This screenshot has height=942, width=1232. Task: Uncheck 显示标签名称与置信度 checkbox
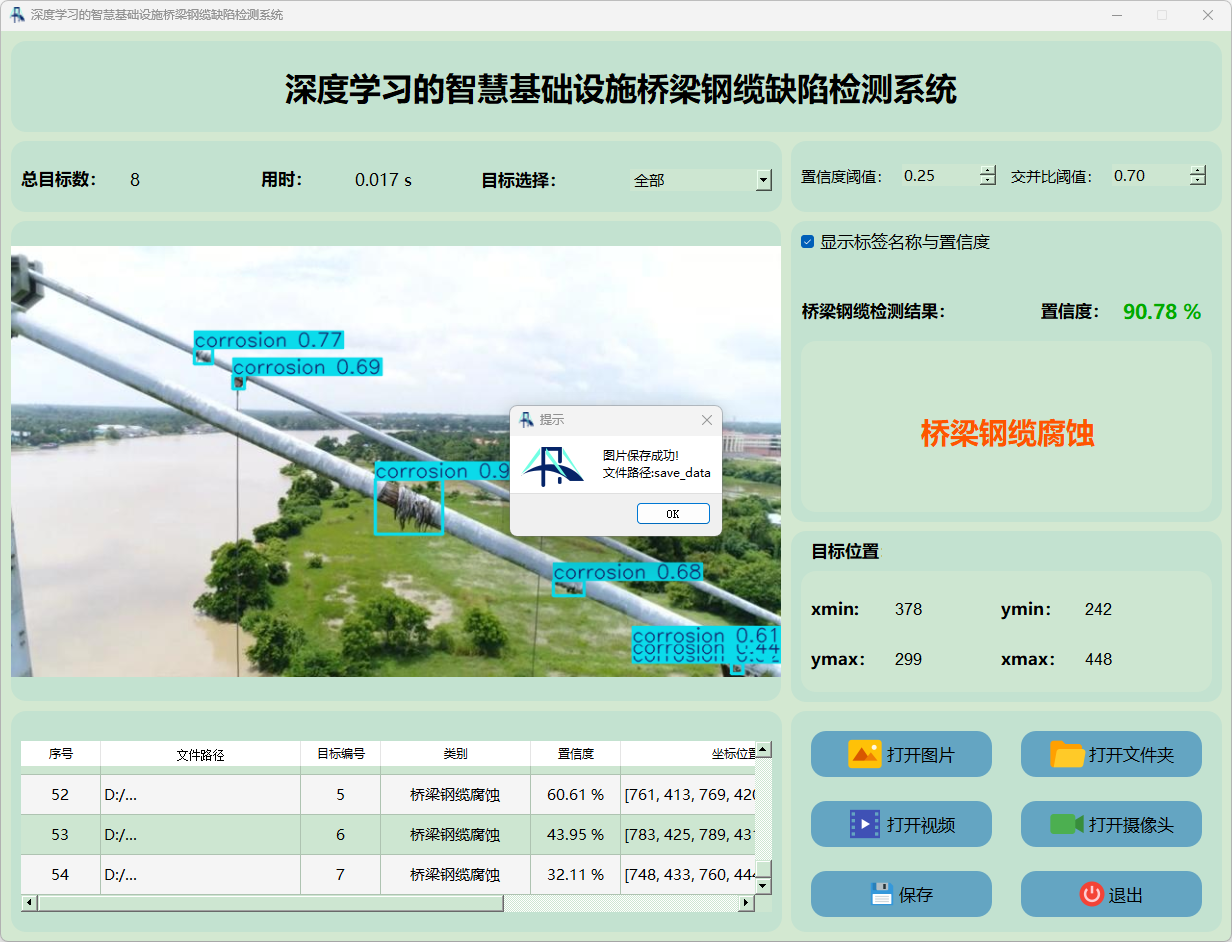(808, 242)
